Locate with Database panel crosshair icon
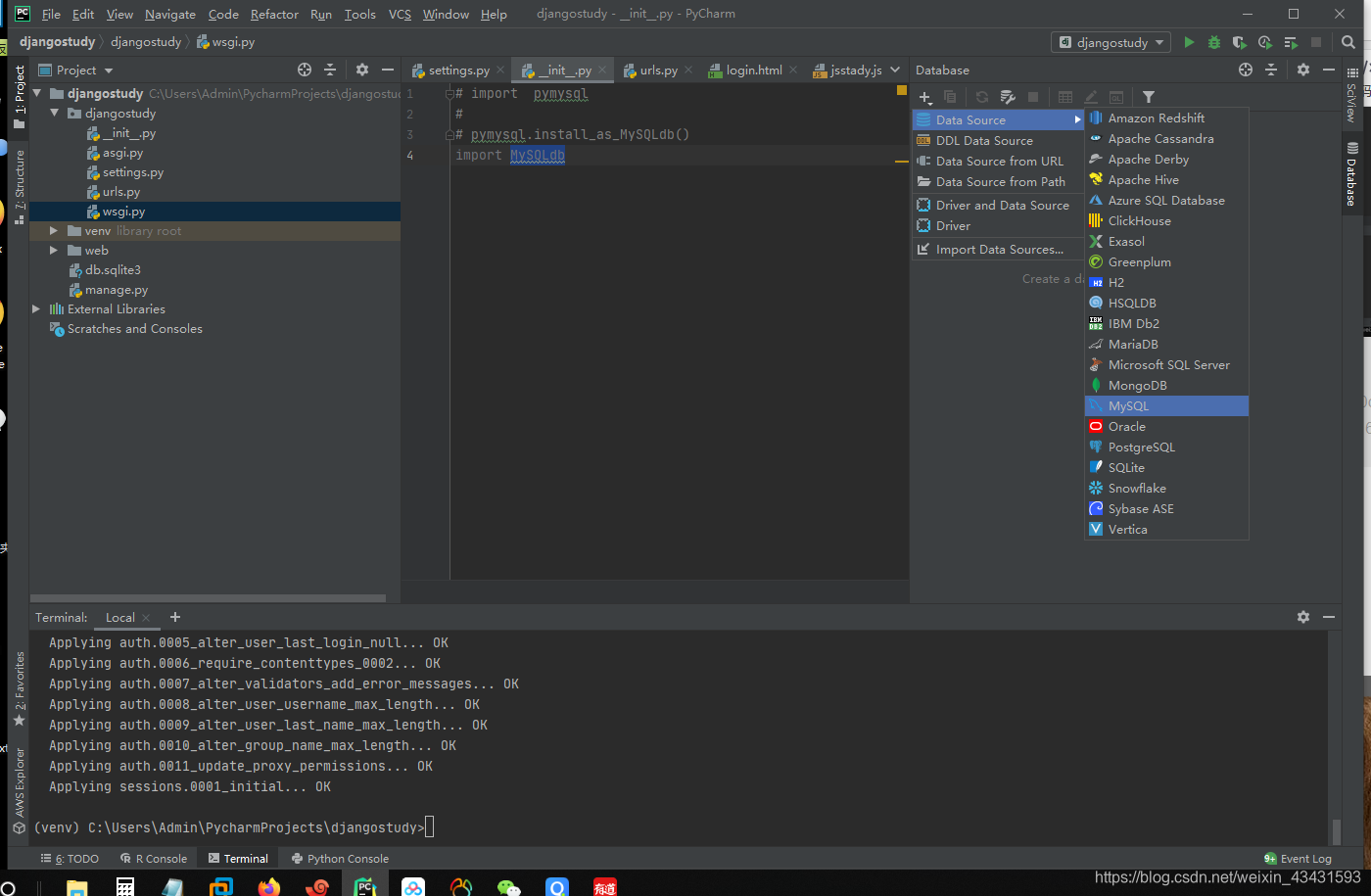Screen dimensions: 1371x896 1245,70
